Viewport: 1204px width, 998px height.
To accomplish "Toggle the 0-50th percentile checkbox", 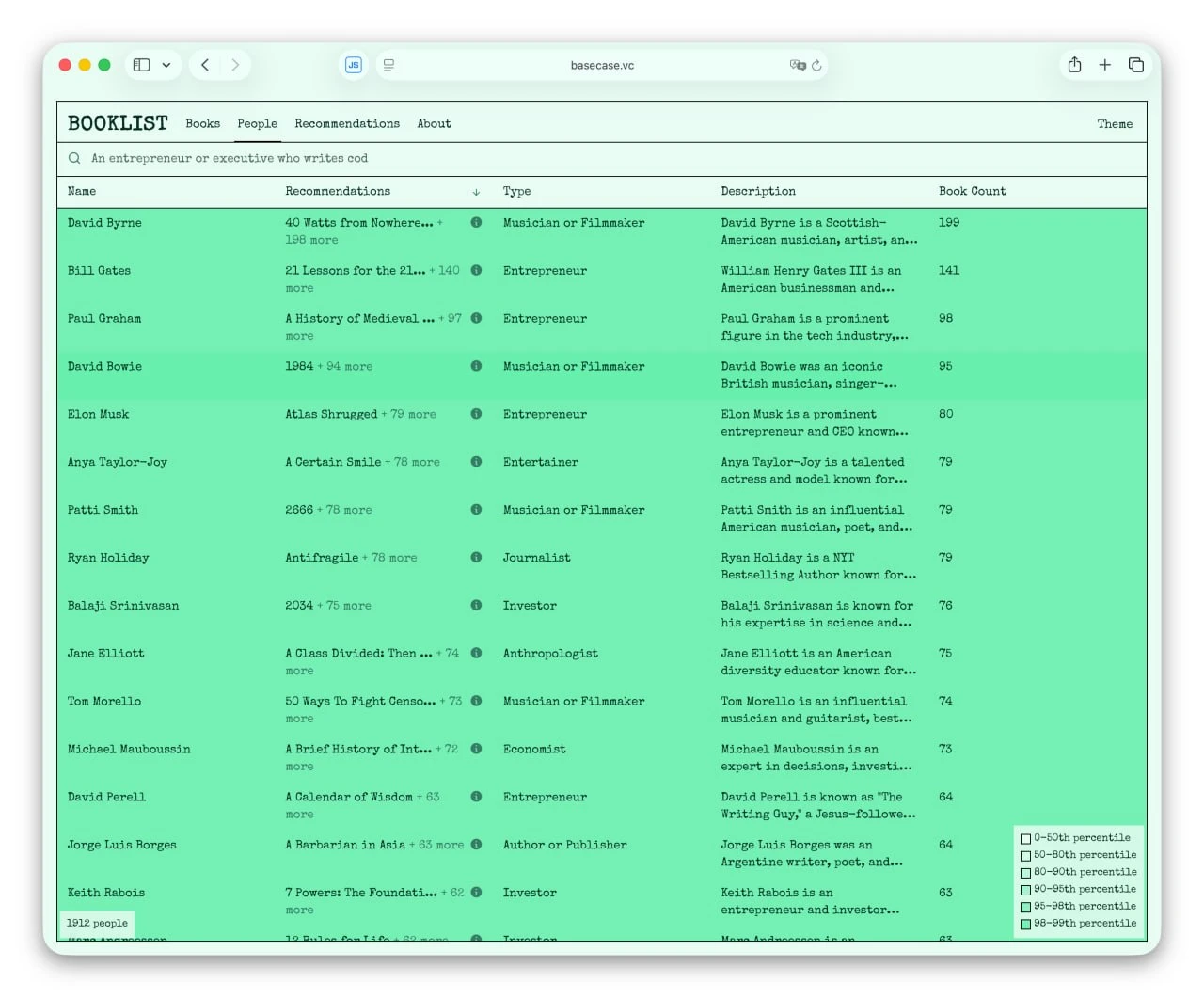I will pyautogui.click(x=1026, y=838).
